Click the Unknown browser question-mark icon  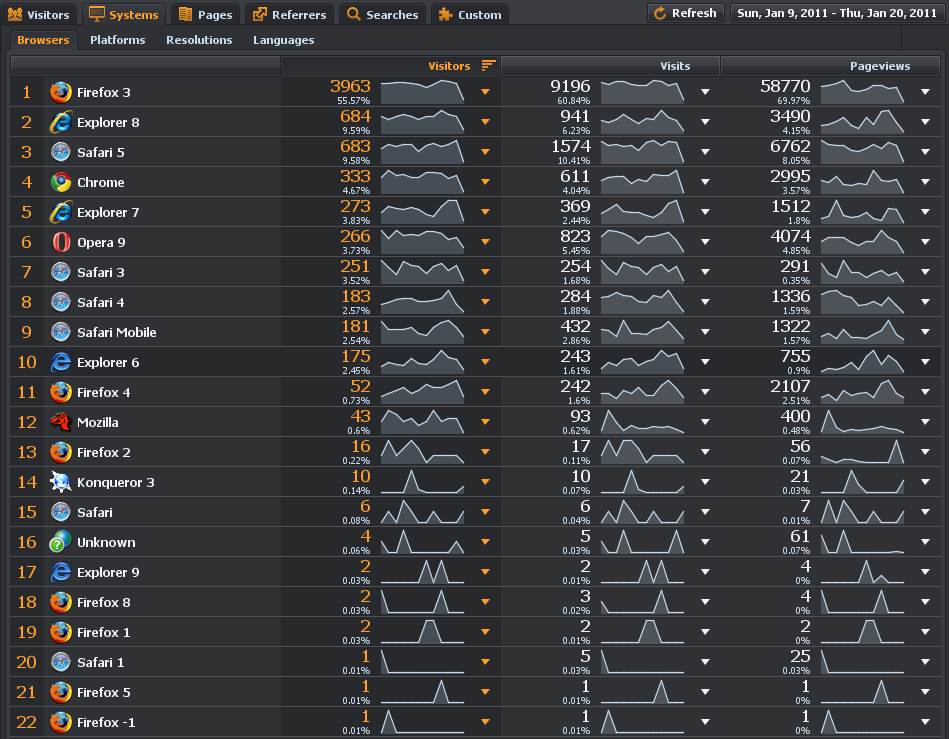[61, 542]
